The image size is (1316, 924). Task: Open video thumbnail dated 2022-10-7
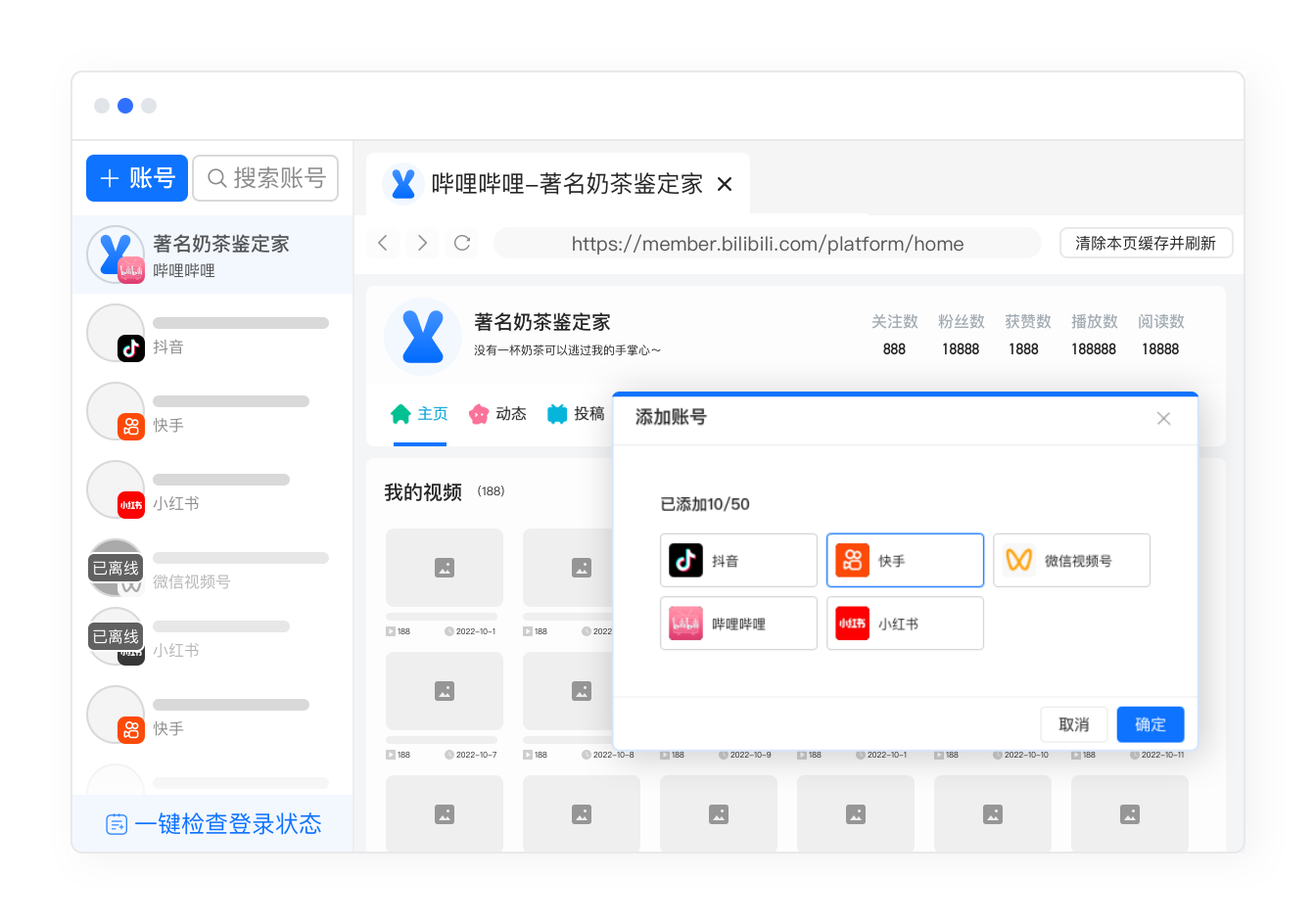[445, 691]
